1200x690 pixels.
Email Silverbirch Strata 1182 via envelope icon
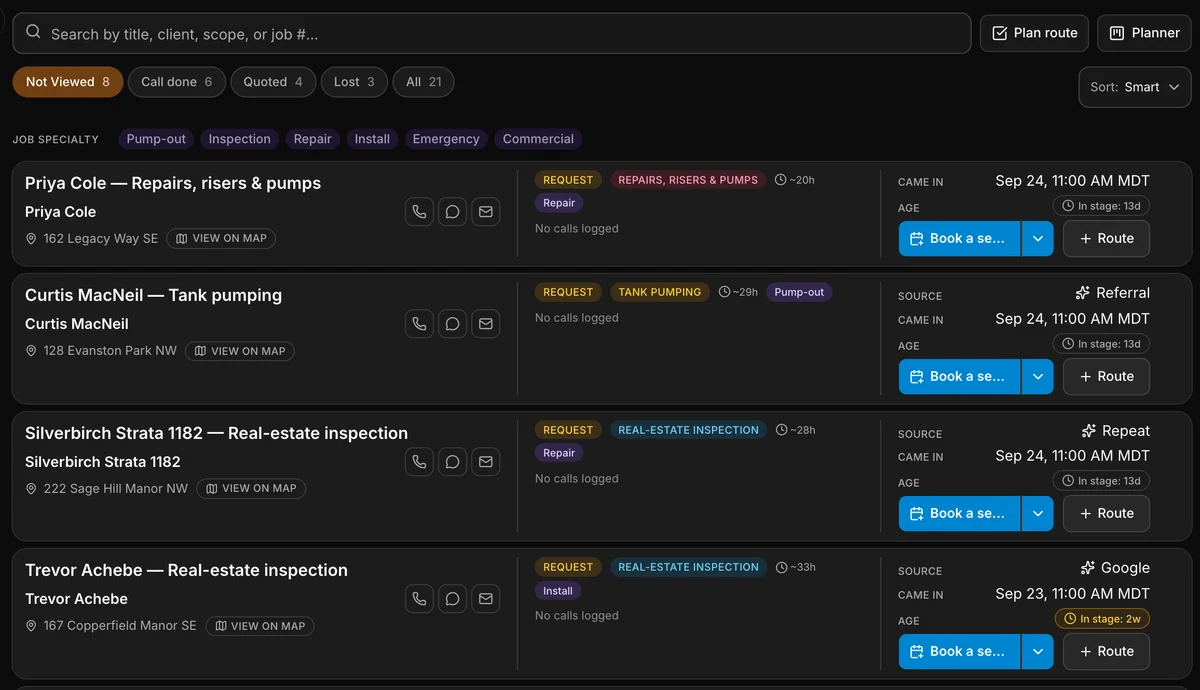(485, 462)
